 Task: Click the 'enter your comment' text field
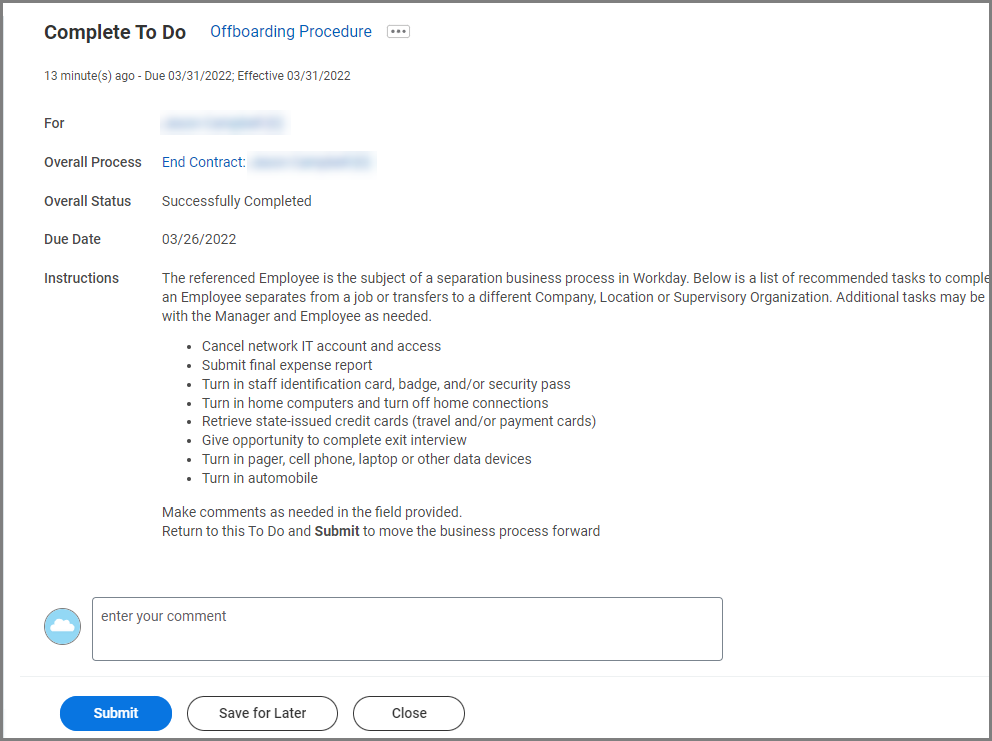(x=407, y=629)
